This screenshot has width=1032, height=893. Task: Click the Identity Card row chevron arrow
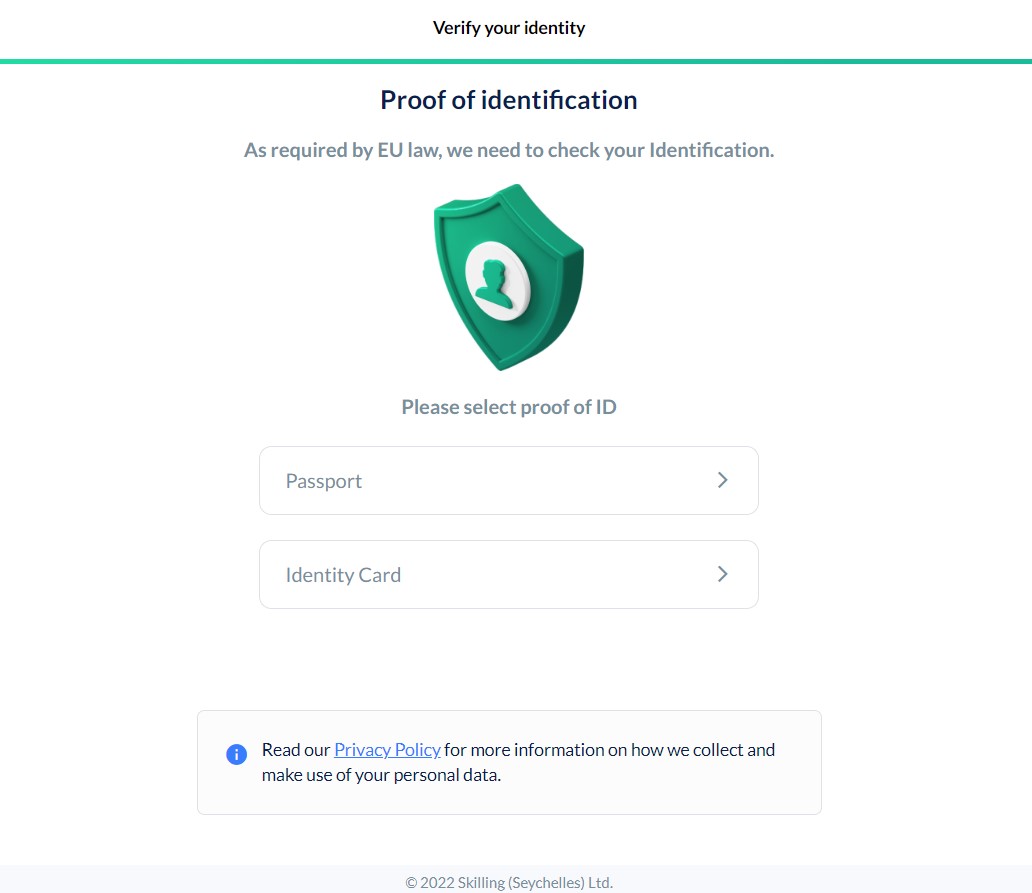point(722,574)
